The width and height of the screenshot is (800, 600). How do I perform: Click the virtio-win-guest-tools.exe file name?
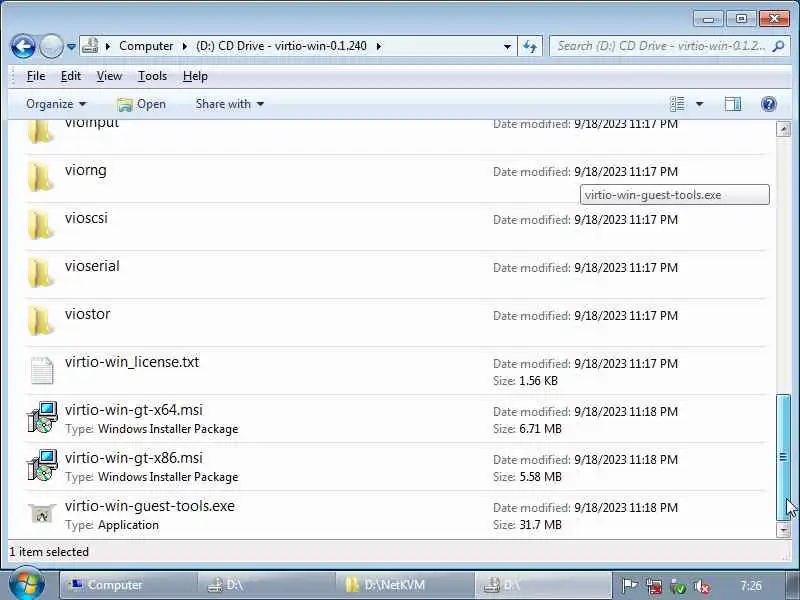coord(150,506)
